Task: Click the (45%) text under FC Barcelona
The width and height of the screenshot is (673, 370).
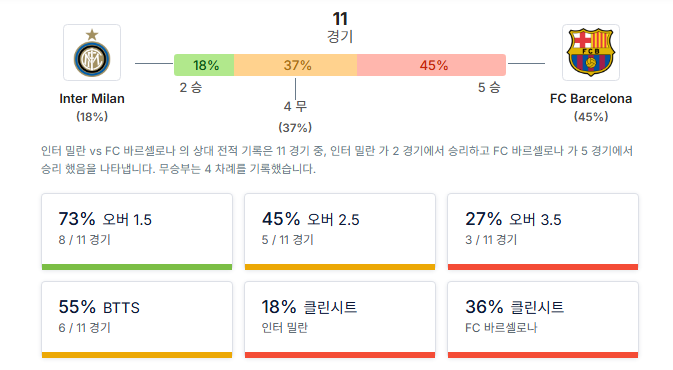Action: tap(591, 117)
